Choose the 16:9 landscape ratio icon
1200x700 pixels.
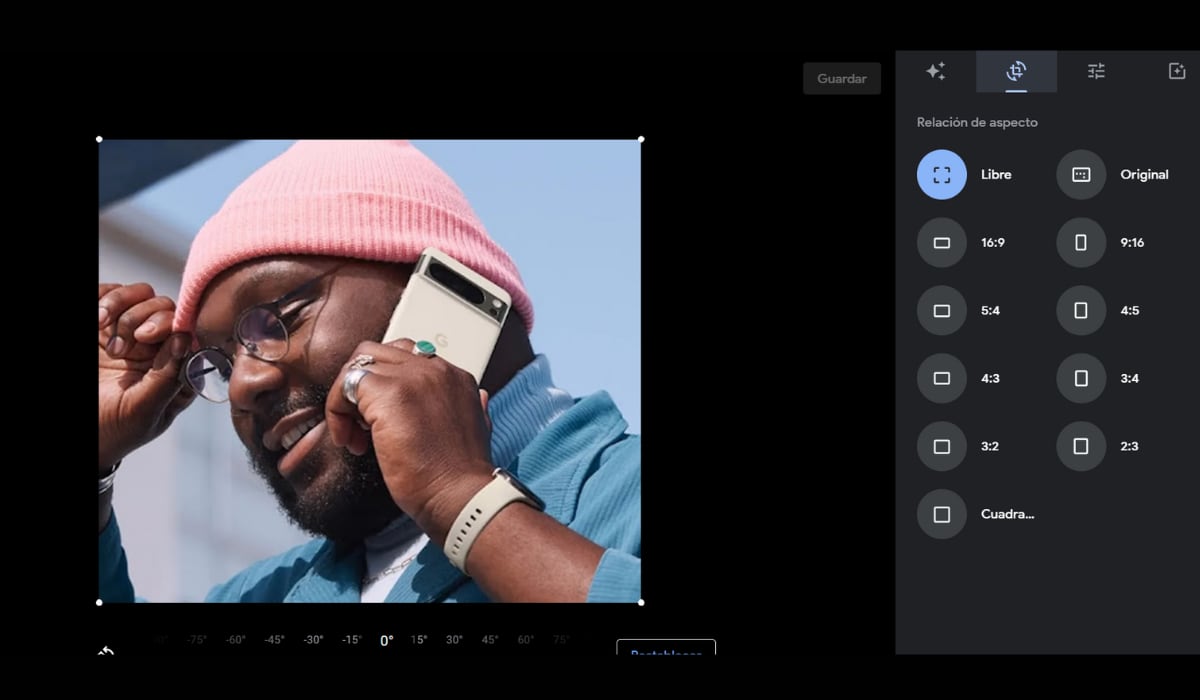941,243
